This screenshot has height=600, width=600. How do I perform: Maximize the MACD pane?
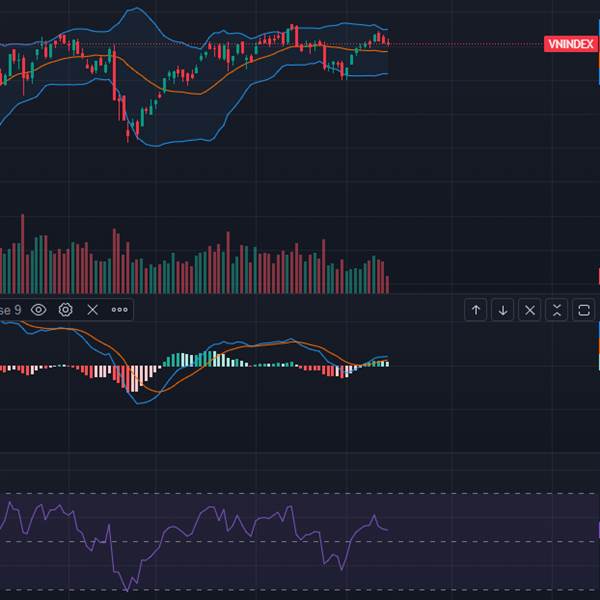tap(584, 310)
